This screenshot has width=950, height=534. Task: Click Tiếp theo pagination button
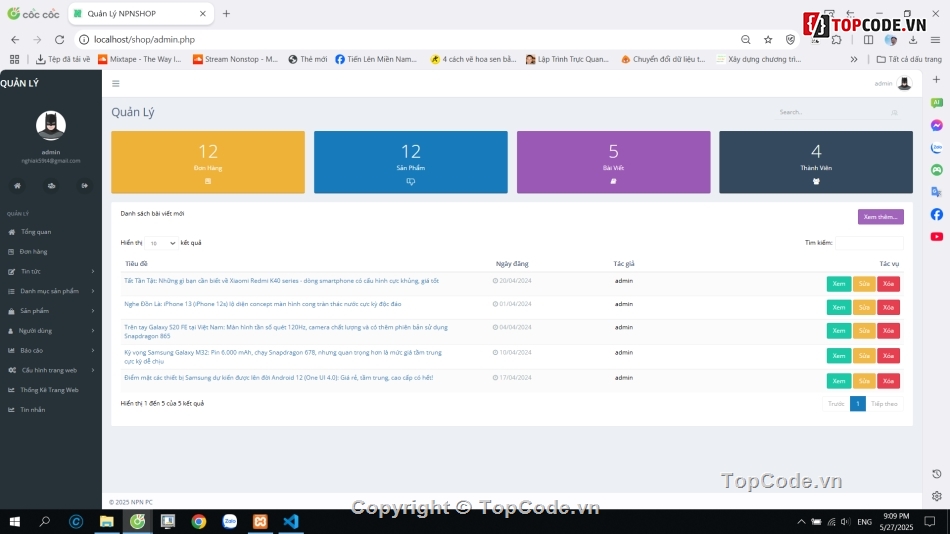click(x=884, y=404)
